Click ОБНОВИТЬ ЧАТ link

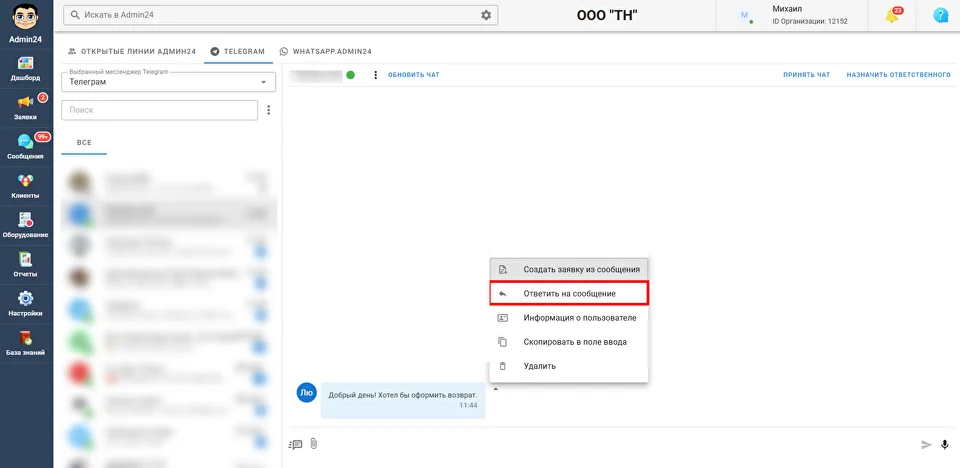coord(414,75)
